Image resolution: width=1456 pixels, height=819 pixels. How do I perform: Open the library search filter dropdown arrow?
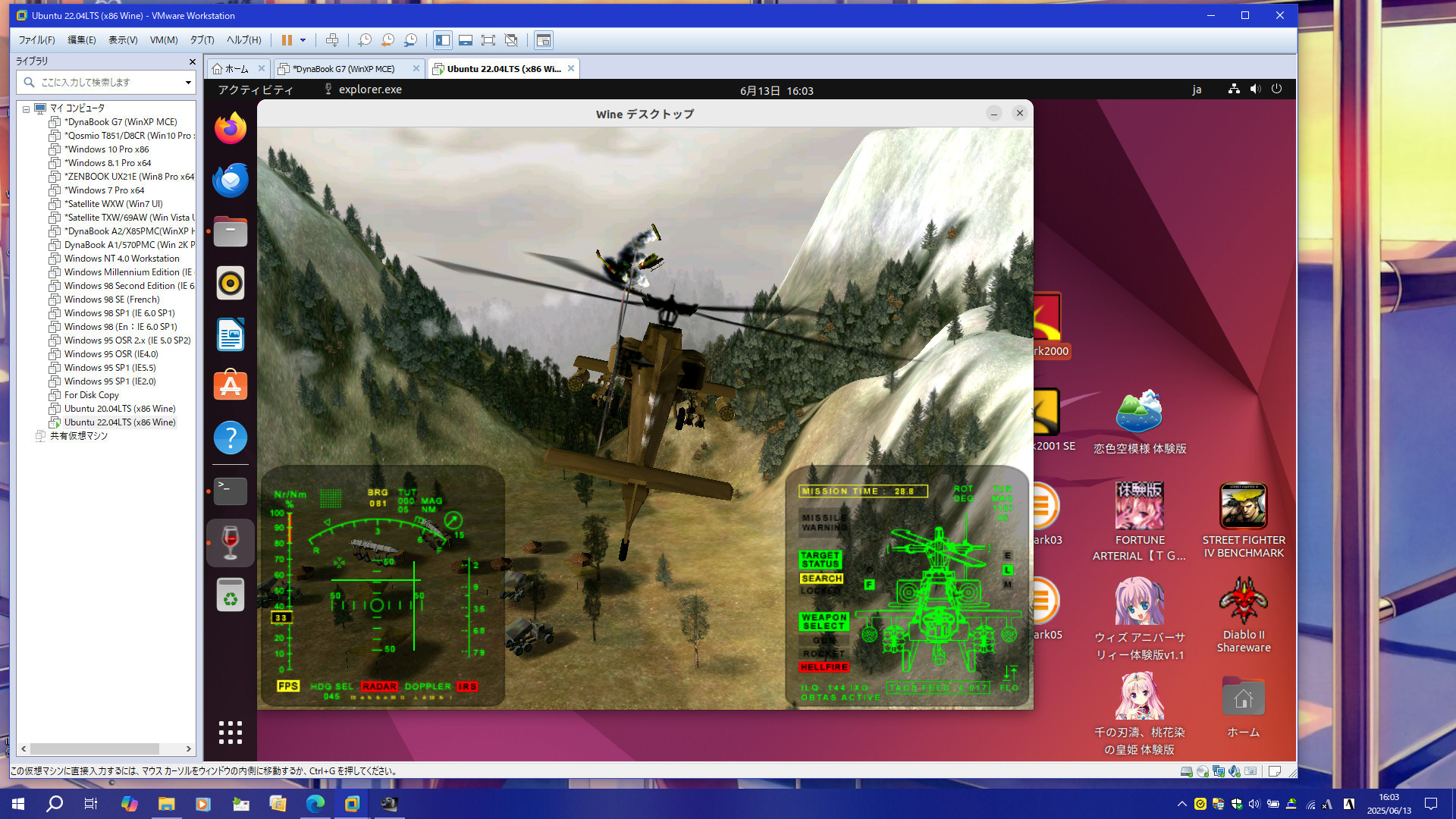click(188, 82)
